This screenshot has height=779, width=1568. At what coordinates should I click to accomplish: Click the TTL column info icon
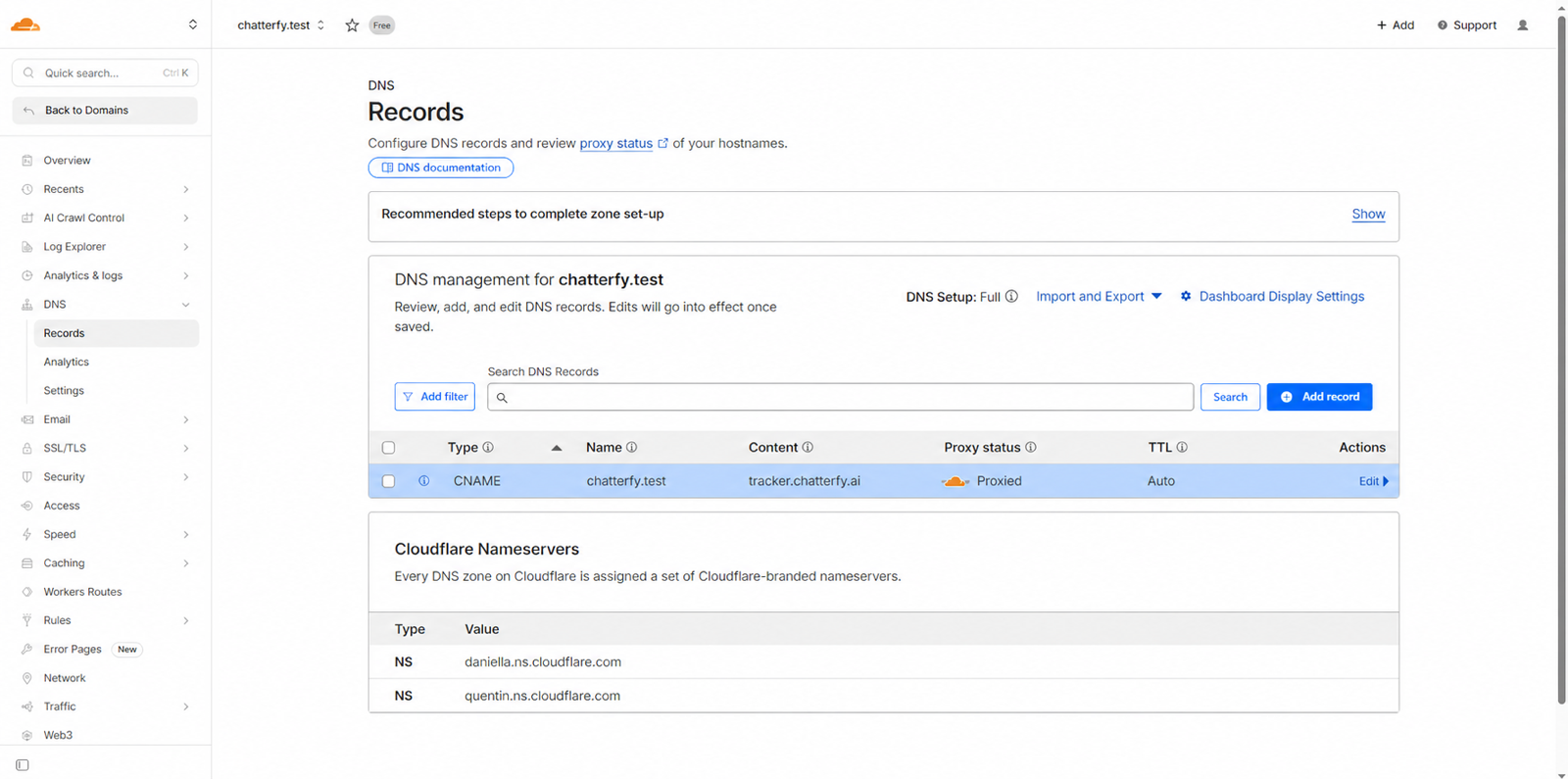(x=1182, y=447)
